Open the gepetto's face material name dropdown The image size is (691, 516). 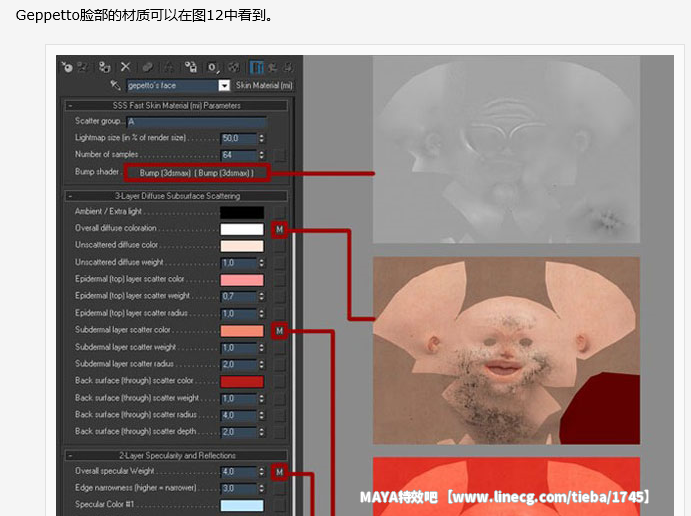[224, 85]
